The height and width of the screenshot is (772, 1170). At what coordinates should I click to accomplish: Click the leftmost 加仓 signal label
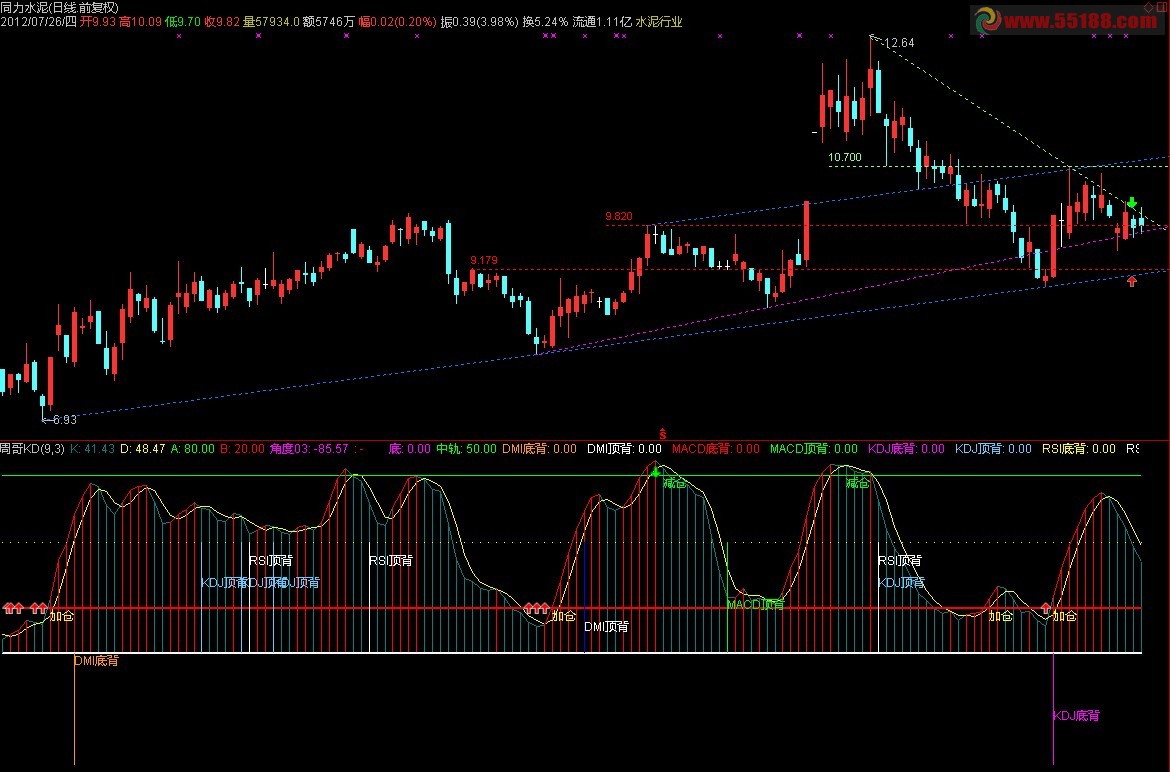[x=62, y=617]
